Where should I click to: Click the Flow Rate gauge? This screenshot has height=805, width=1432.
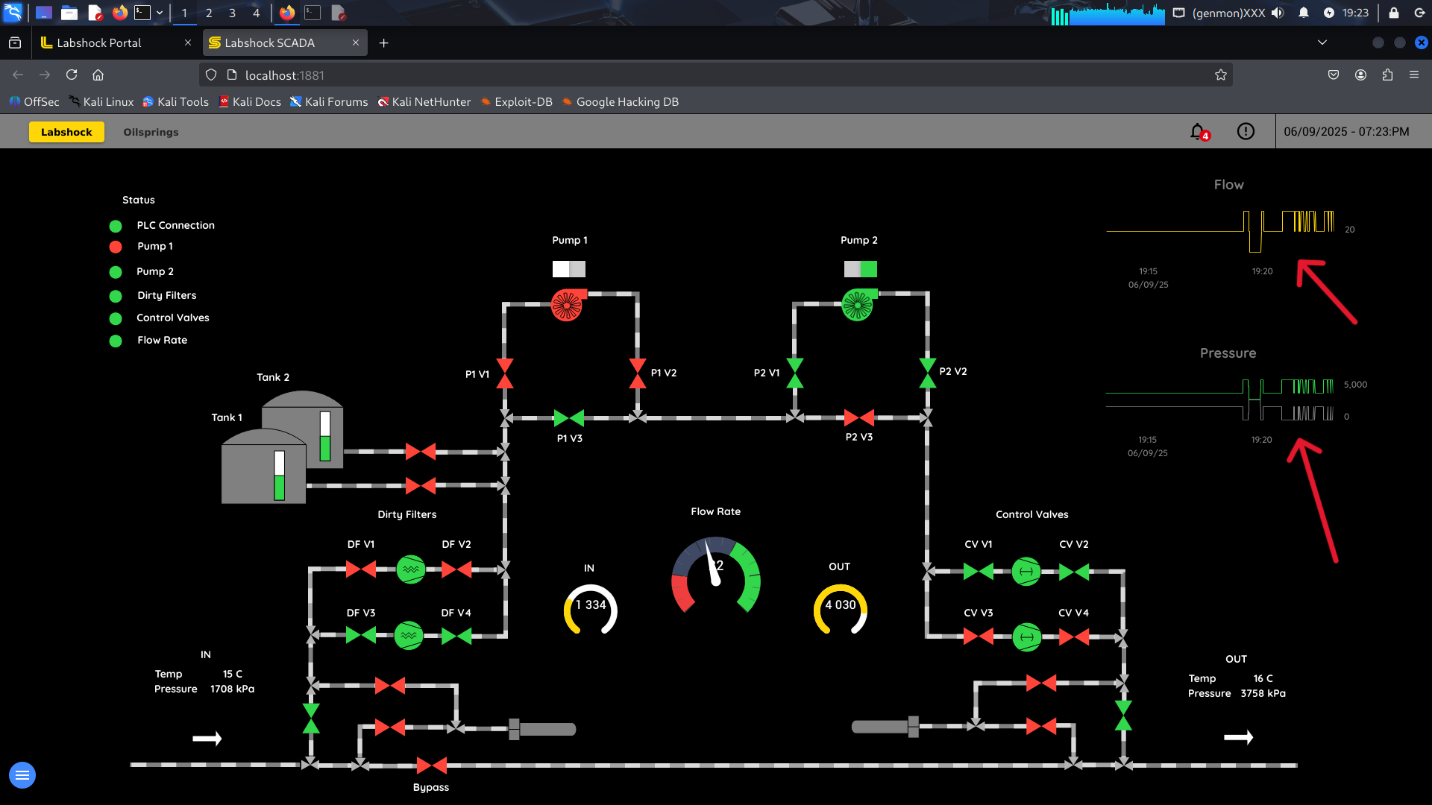[716, 576]
